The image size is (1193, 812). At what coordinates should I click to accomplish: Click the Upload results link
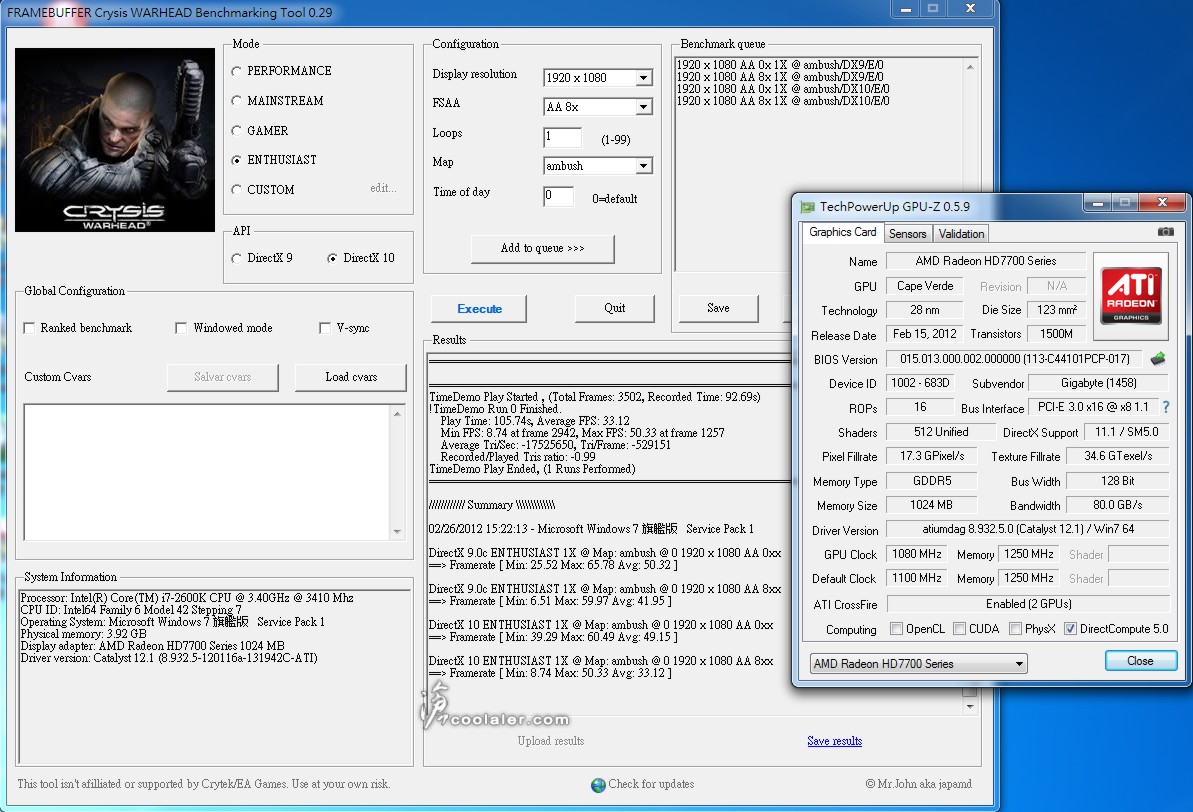[x=551, y=741]
